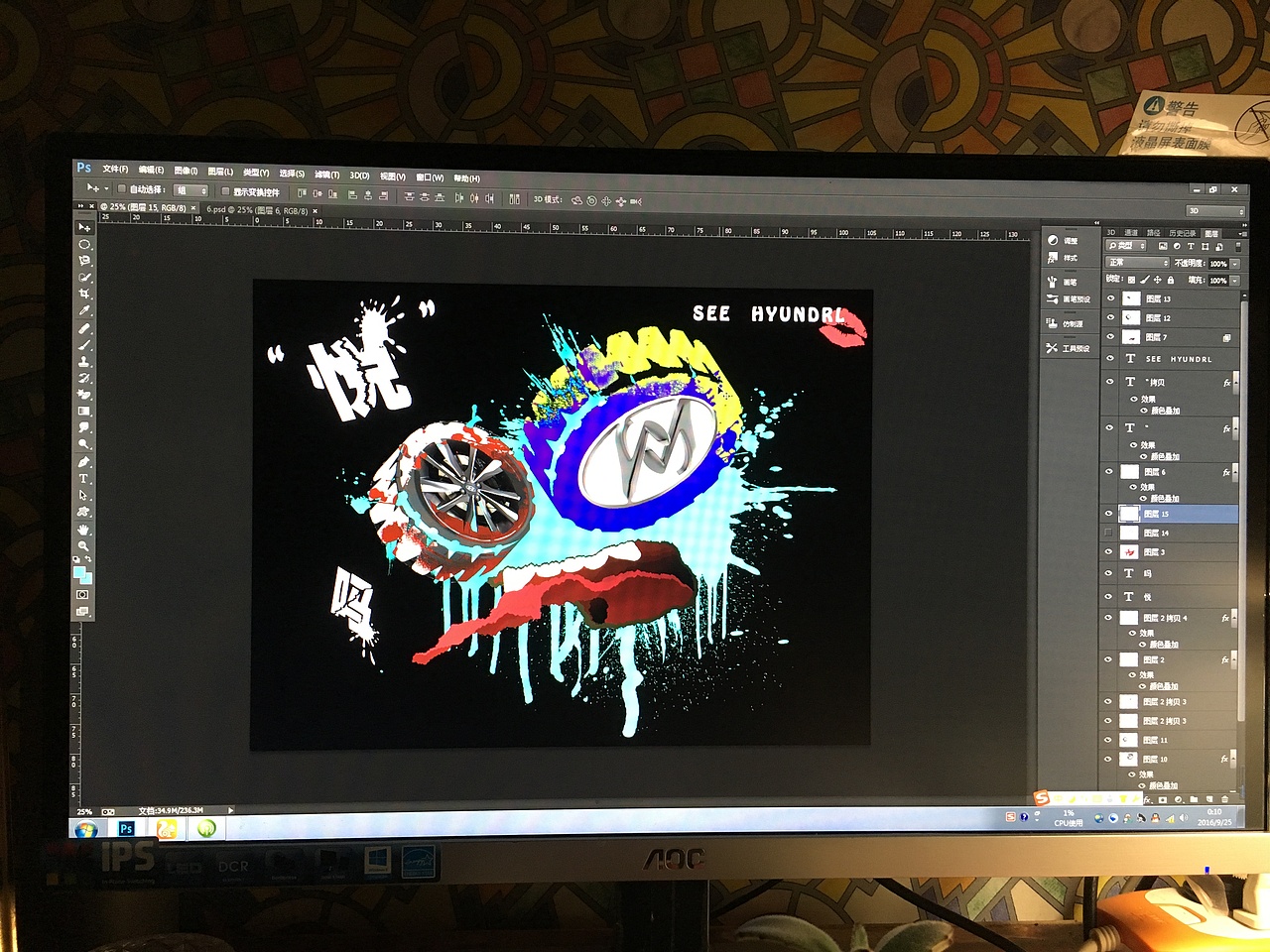Select the Crop tool
This screenshot has height=952, width=1270.
(84, 295)
